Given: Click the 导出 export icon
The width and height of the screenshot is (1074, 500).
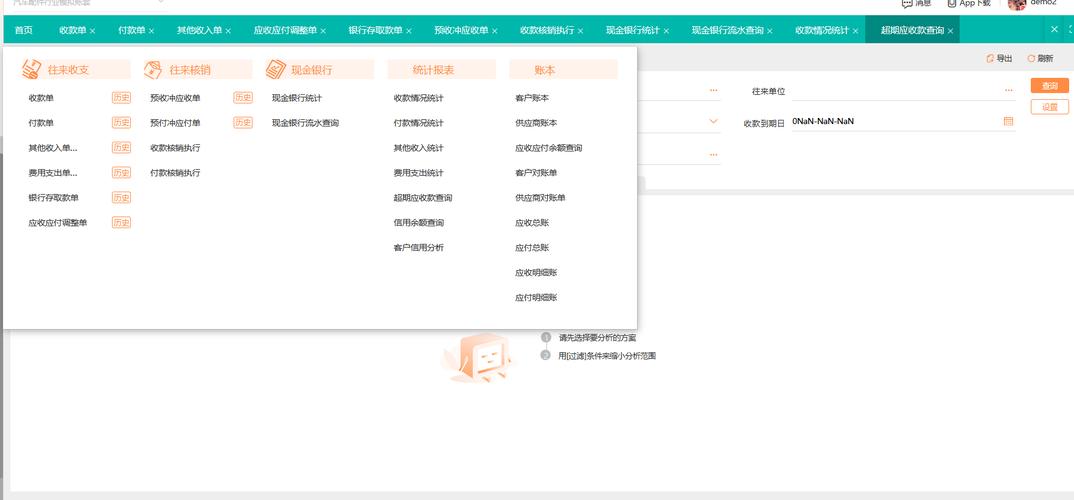Looking at the screenshot, I should tap(990, 59).
